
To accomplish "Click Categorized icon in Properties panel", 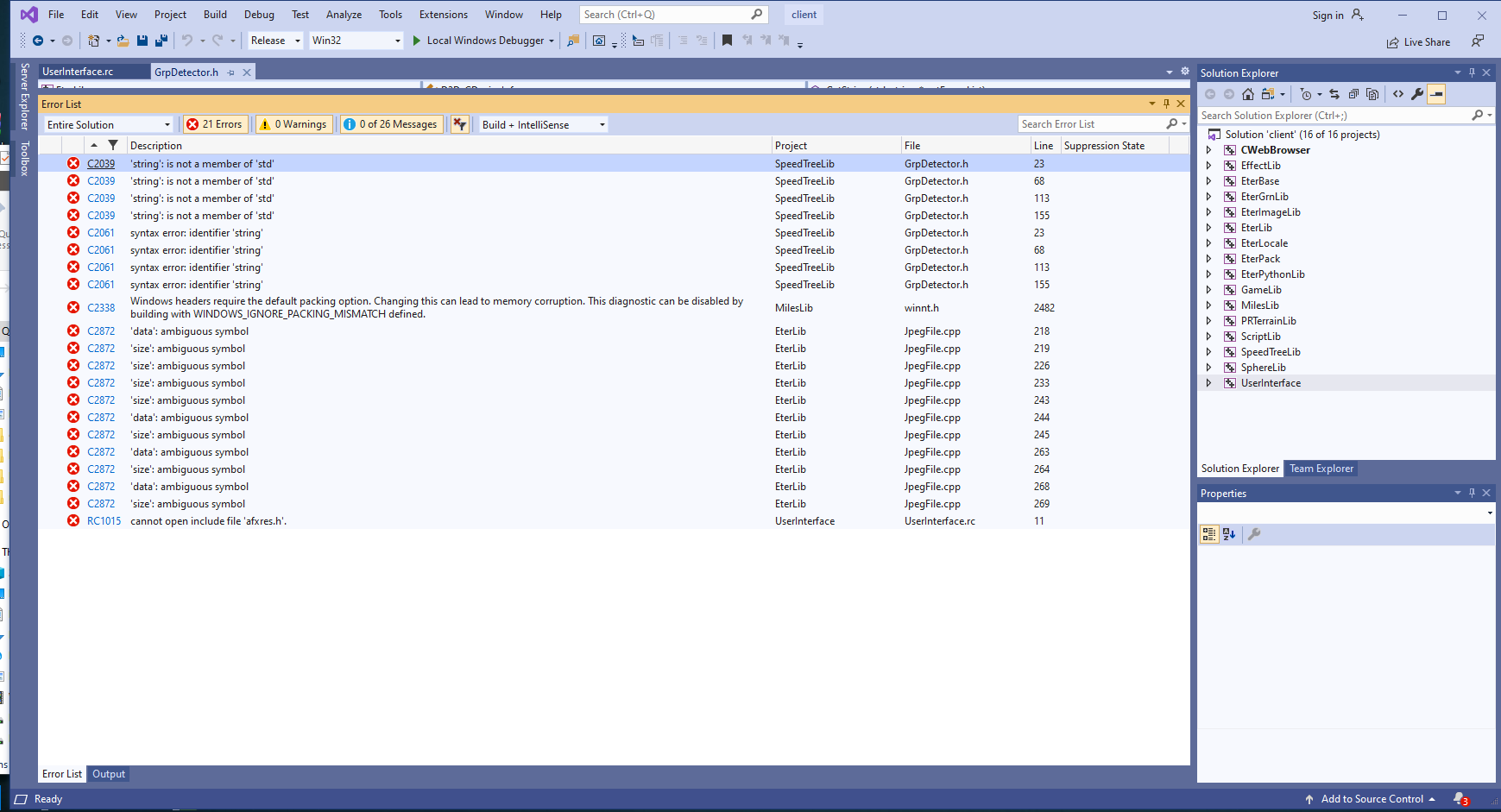I will point(1209,534).
